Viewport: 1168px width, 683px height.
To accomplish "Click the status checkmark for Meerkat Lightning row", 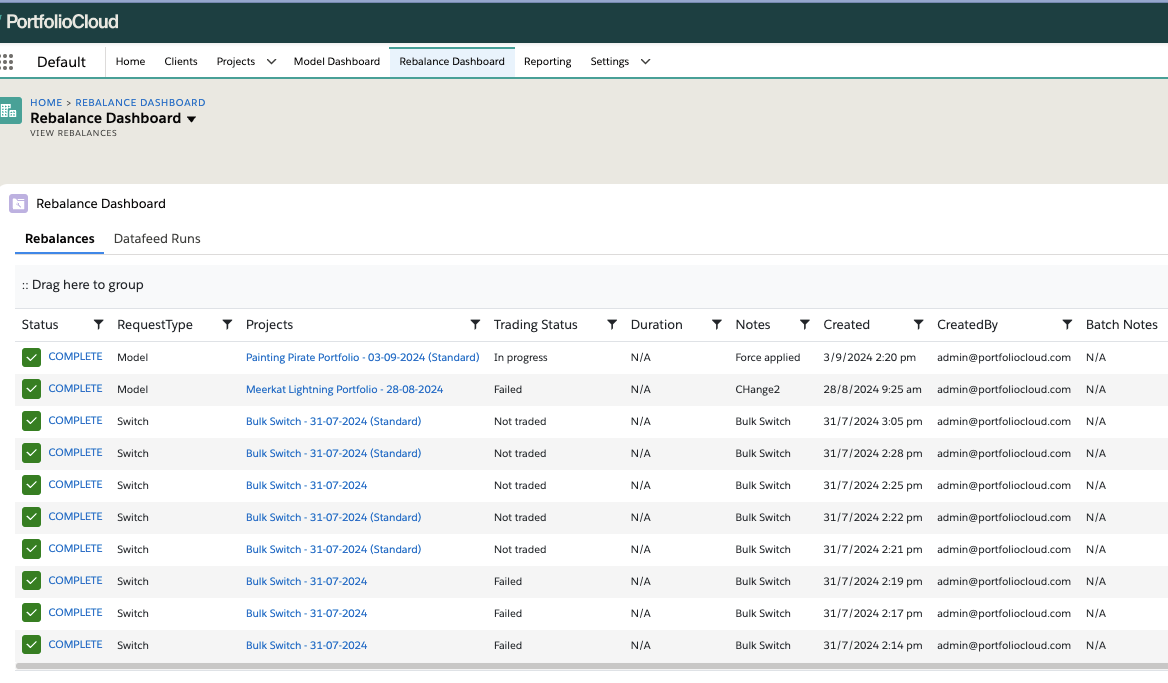I will [x=30, y=388].
